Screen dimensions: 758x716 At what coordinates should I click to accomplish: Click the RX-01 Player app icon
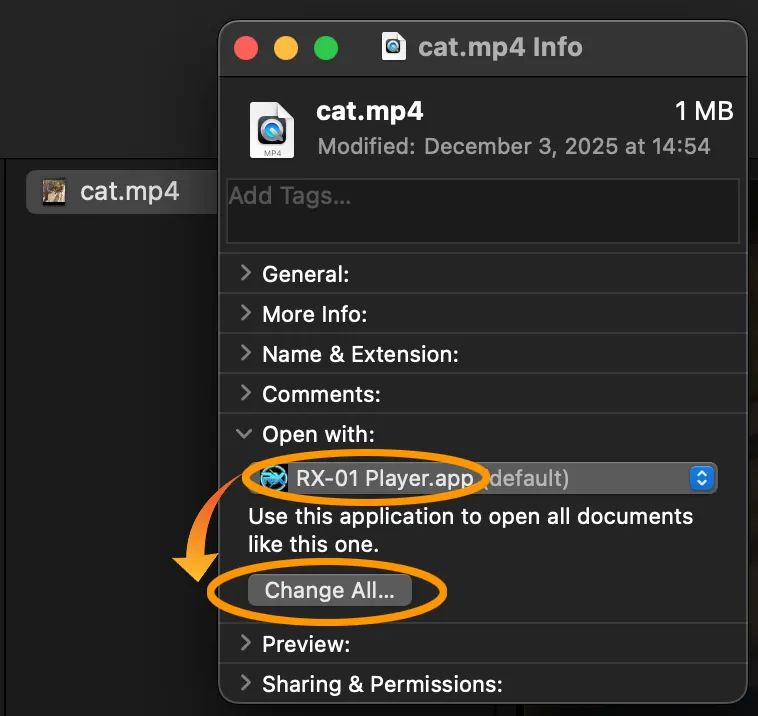coord(273,478)
